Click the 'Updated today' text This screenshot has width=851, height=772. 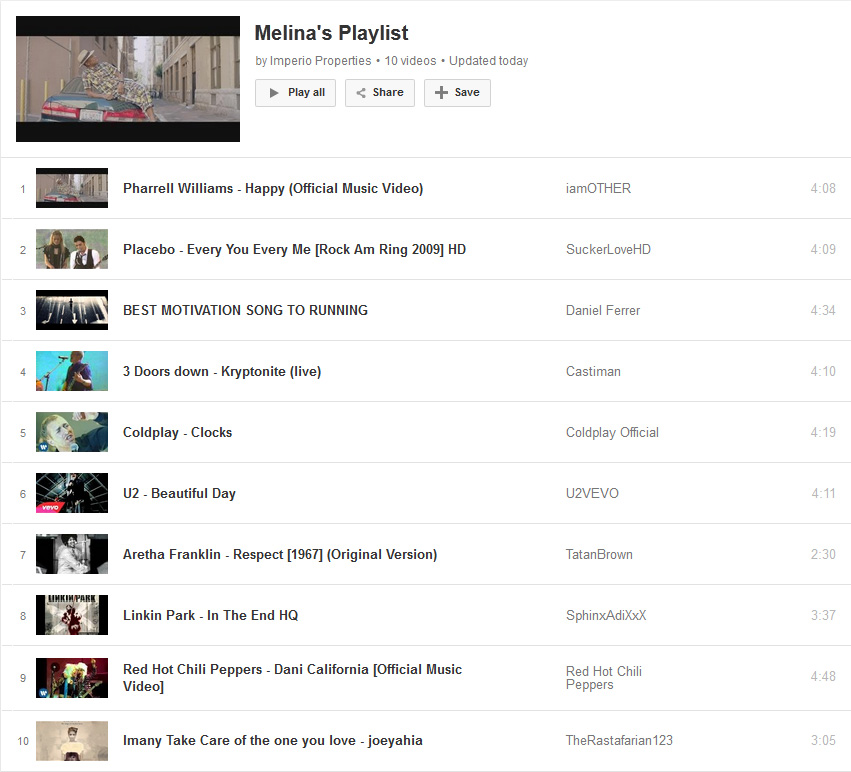488,61
